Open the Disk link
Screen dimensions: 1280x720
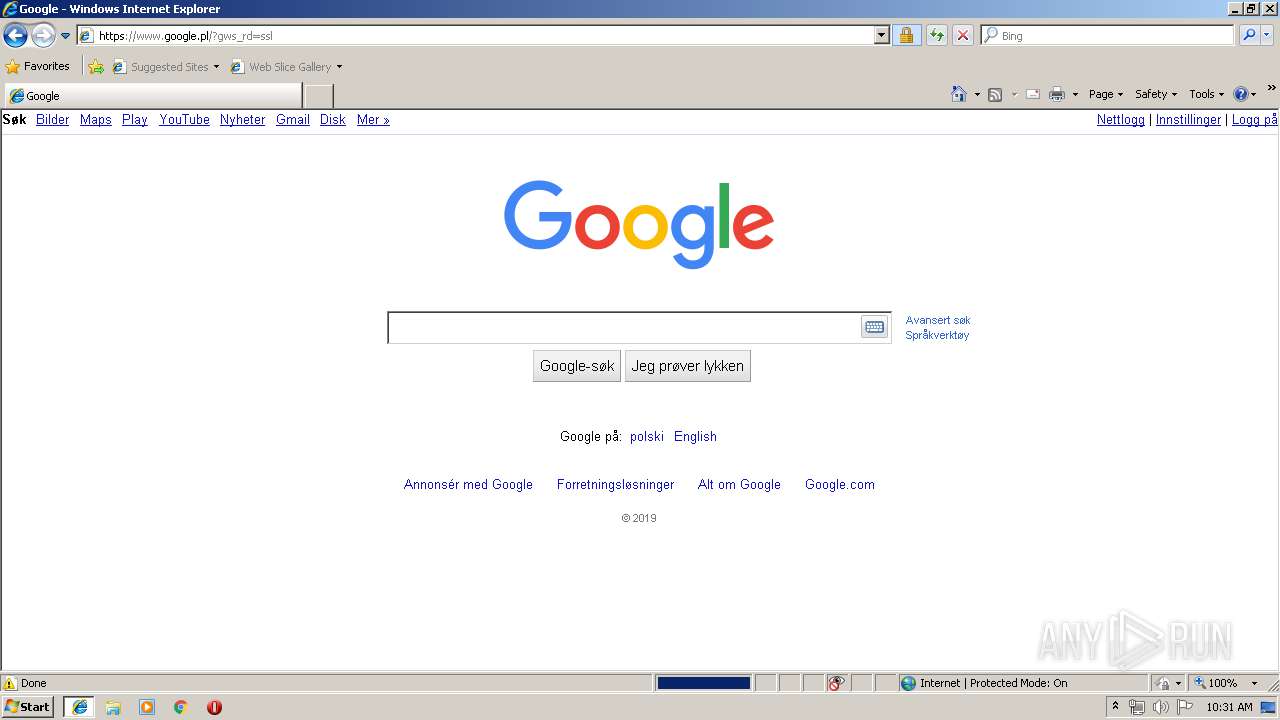333,120
